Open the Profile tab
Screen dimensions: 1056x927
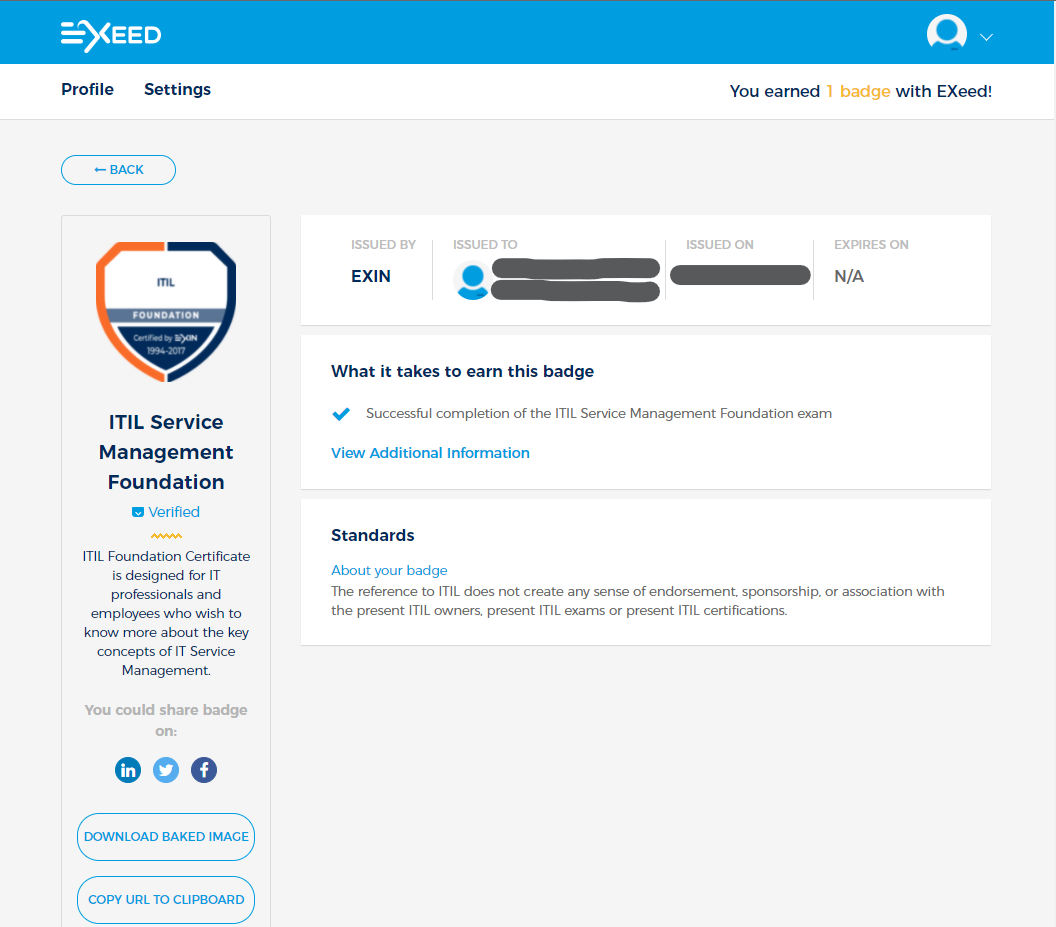pos(88,90)
